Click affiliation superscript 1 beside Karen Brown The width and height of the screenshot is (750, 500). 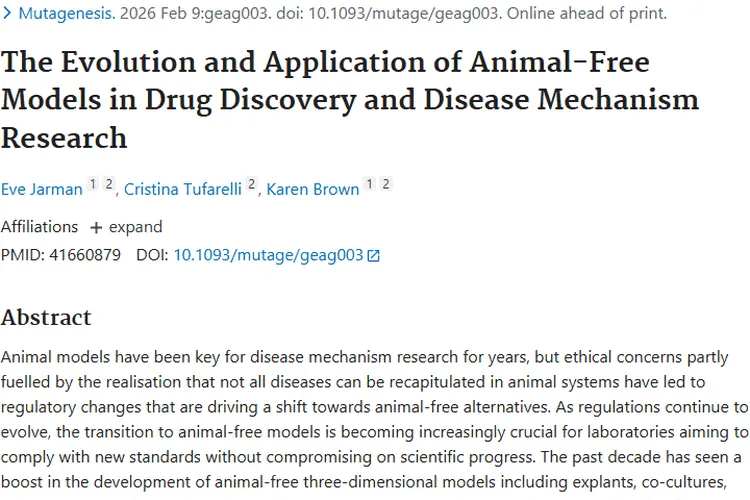point(370,185)
